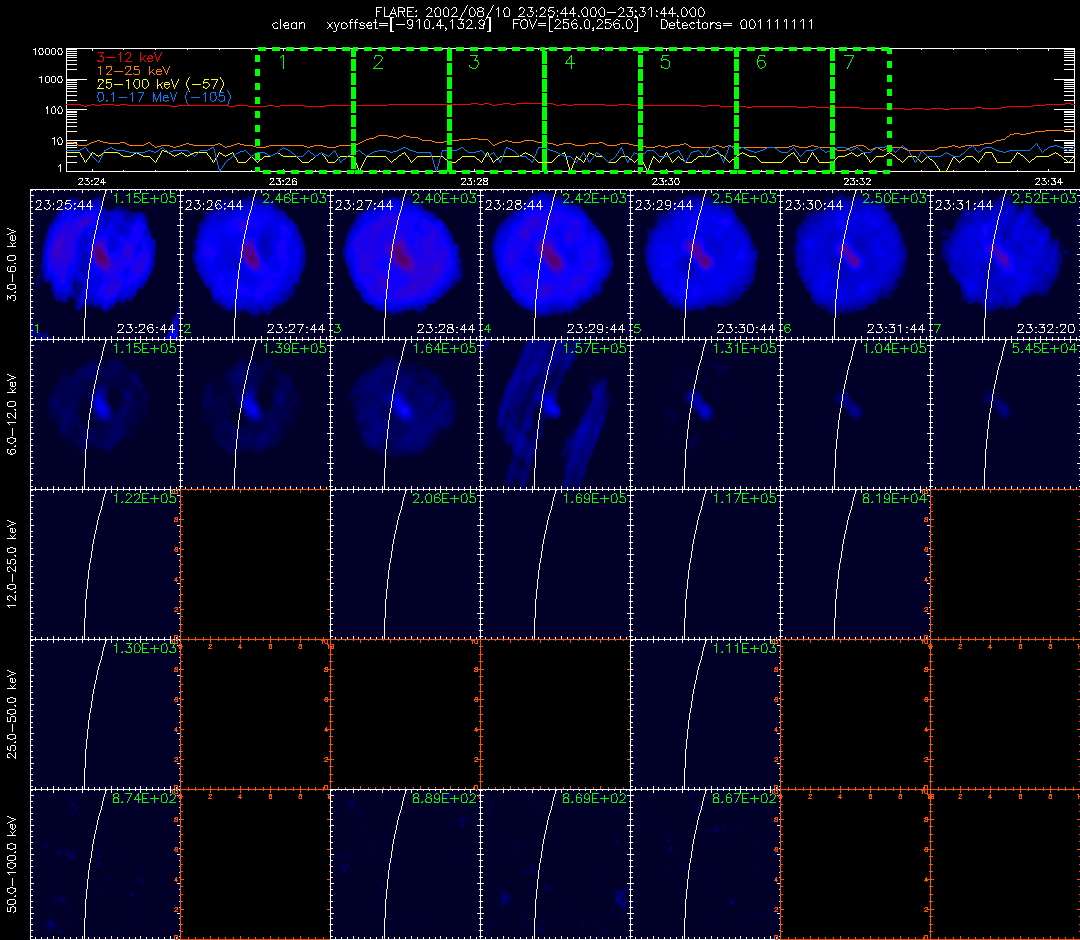
Task: Open the 12.0-25.0 keV image labeled 8.19E+04
Action: [856, 565]
